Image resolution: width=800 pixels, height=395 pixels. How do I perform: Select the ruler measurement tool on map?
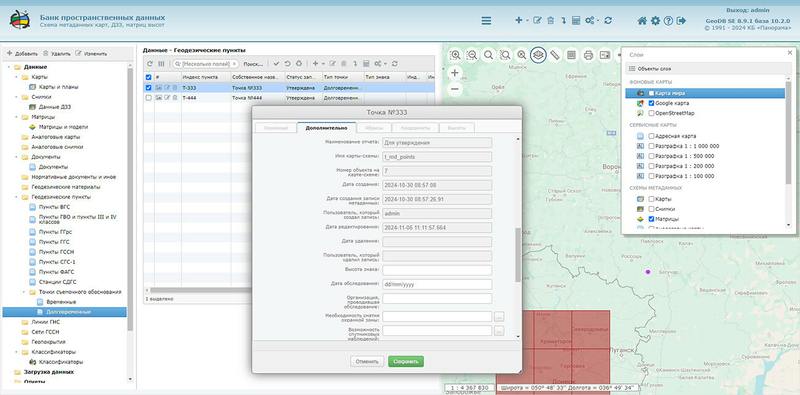555,55
